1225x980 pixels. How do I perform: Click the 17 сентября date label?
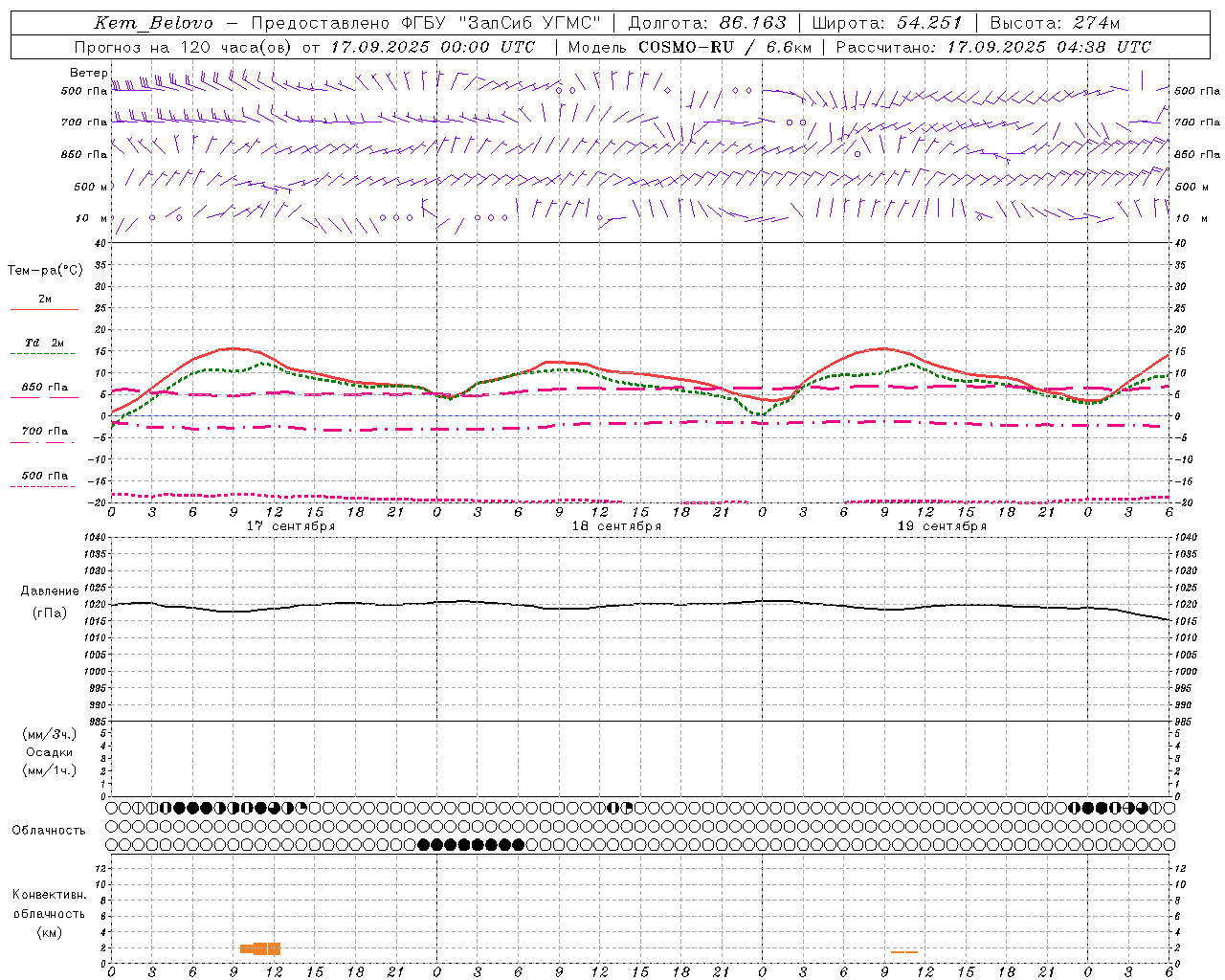pos(290,526)
